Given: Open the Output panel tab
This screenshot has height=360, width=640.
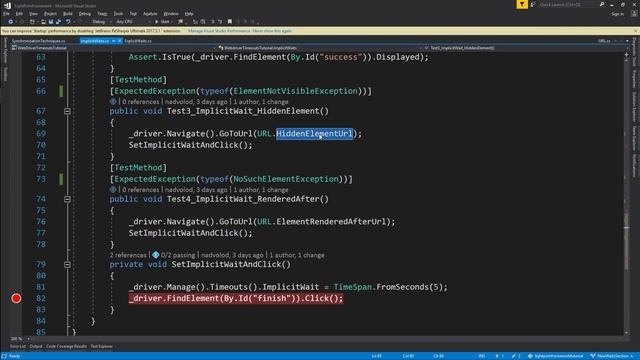Looking at the screenshot, I should pos(36,347).
